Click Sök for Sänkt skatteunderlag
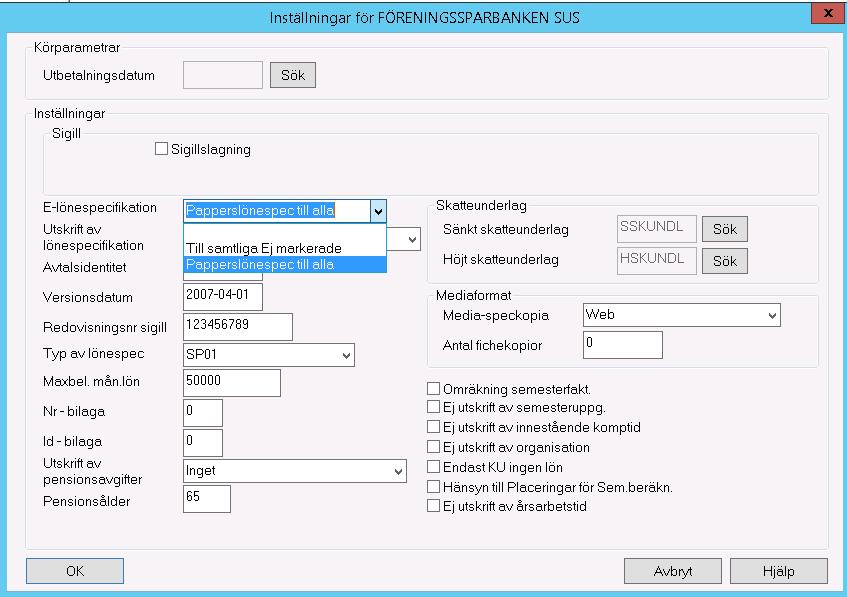This screenshot has height=597, width=847. pyautogui.click(x=725, y=229)
